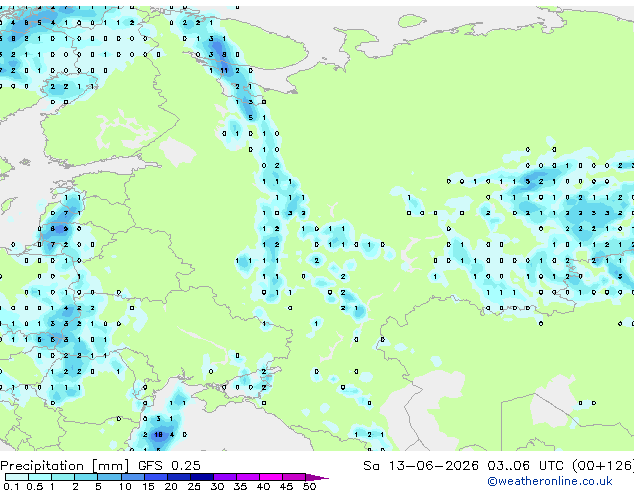Click the 20 mm legend color swatch

[178, 477]
